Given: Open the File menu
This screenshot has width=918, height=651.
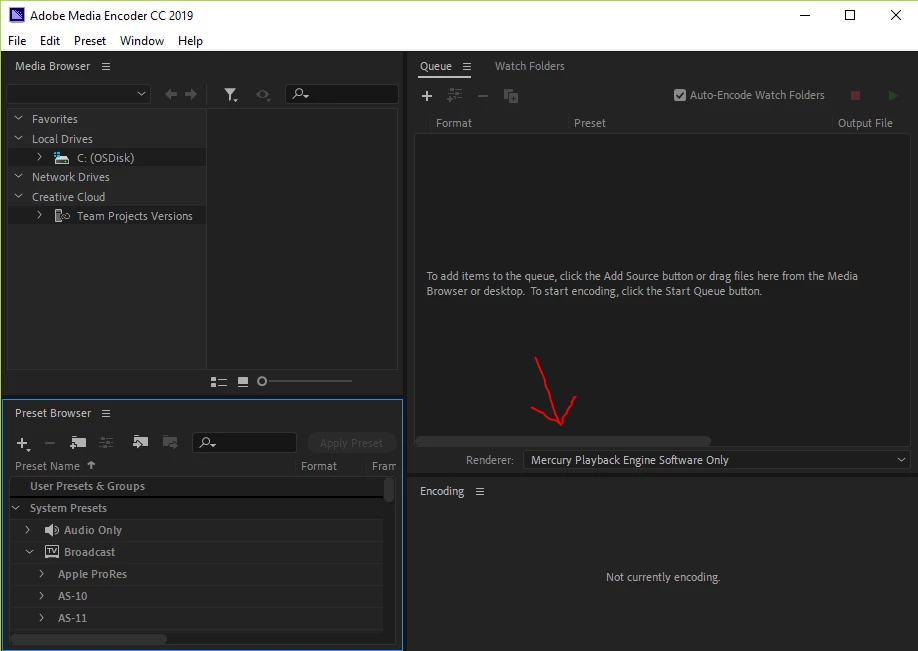Looking at the screenshot, I should [17, 41].
